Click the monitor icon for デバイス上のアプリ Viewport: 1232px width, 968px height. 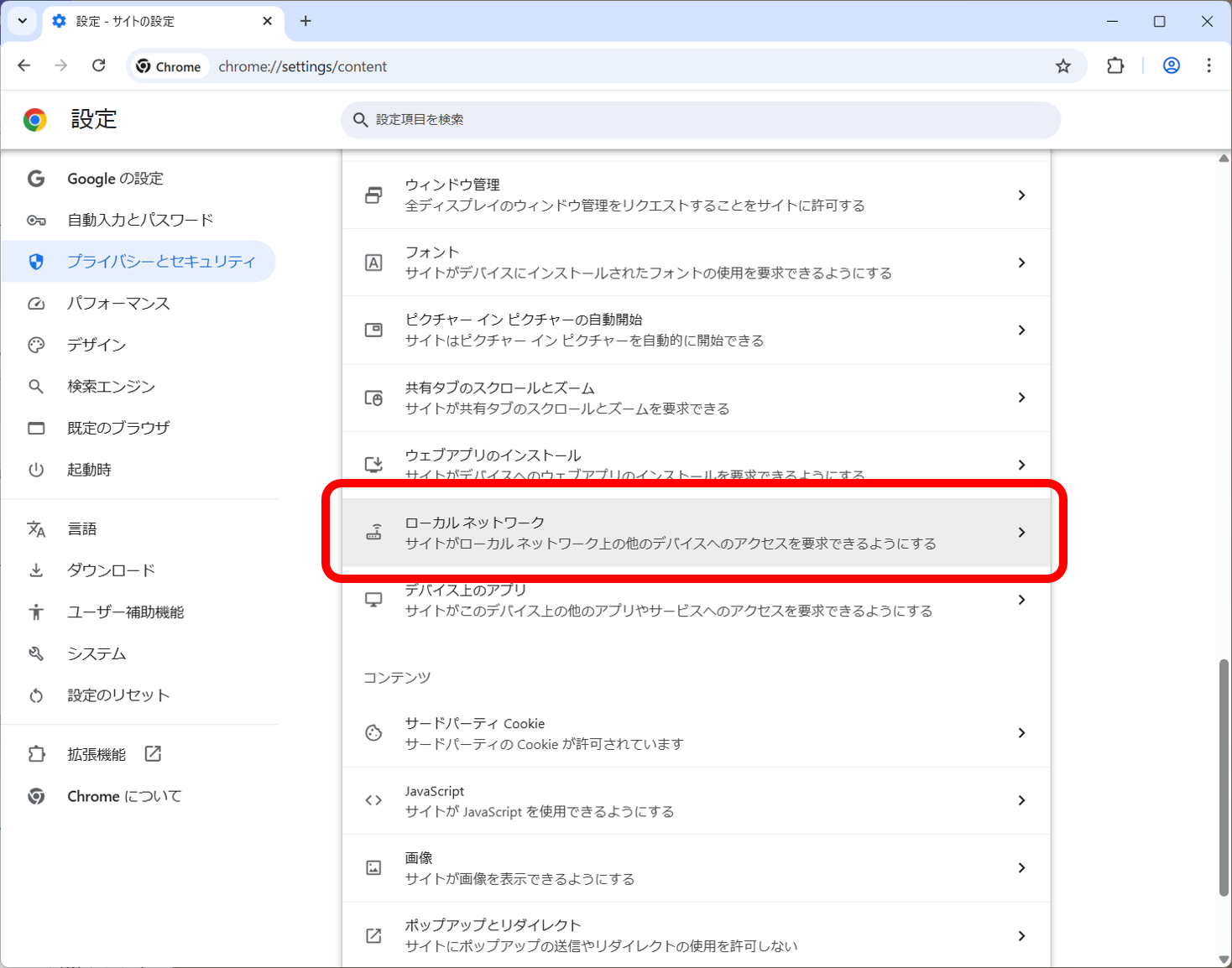point(373,600)
